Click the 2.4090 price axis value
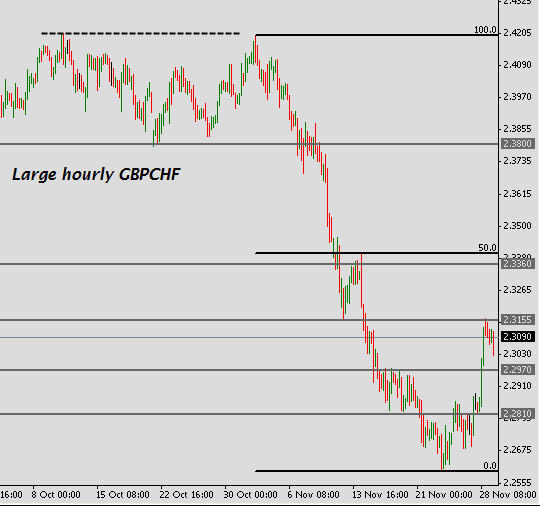Screen dimensions: 540x506 [517, 65]
